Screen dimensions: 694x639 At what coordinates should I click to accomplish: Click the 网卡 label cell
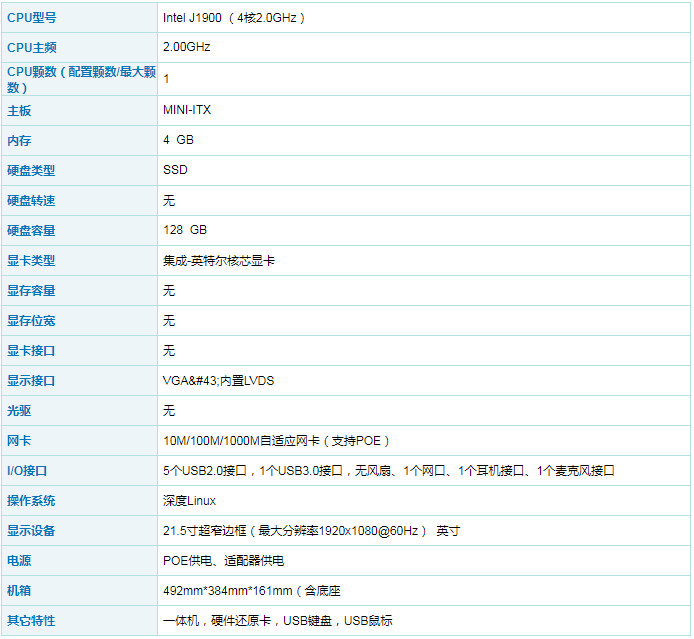pos(19,440)
